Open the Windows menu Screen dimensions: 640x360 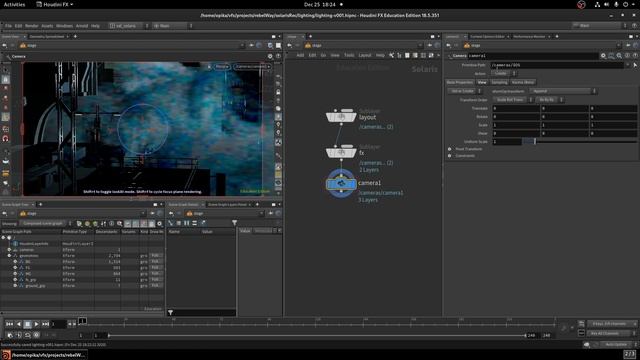tap(64, 26)
